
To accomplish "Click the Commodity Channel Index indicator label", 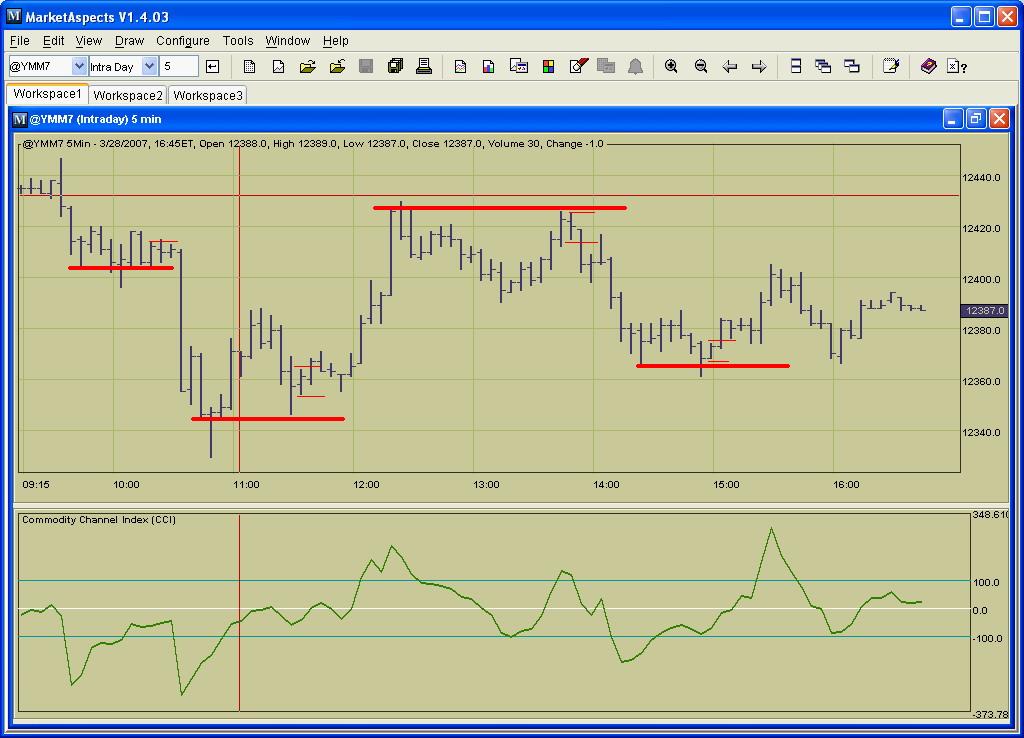I will click(98, 520).
